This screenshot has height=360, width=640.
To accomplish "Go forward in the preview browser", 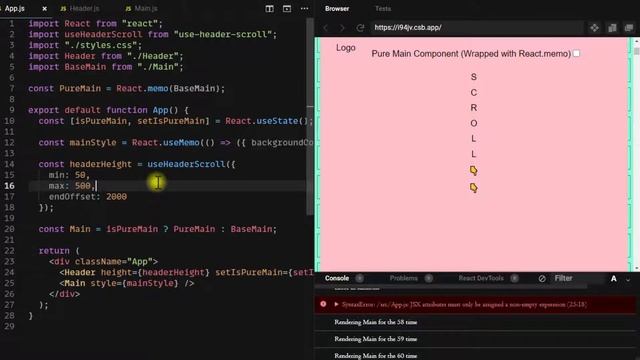I will coord(342,28).
